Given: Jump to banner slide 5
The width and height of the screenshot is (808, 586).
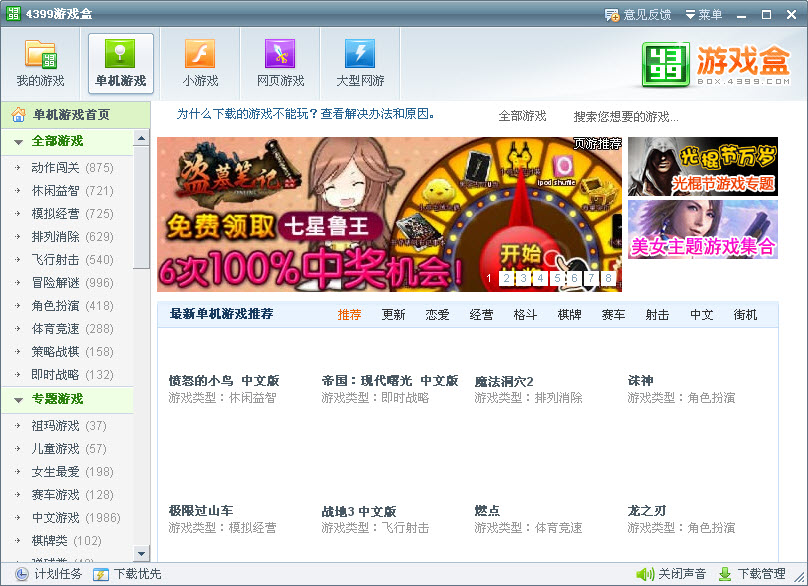Looking at the screenshot, I should [x=558, y=278].
